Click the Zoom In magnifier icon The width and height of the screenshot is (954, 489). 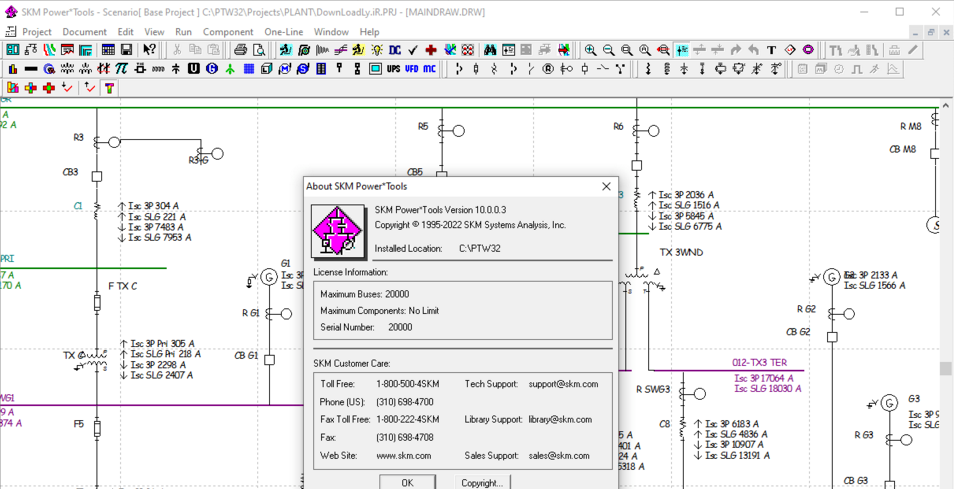tap(590, 50)
